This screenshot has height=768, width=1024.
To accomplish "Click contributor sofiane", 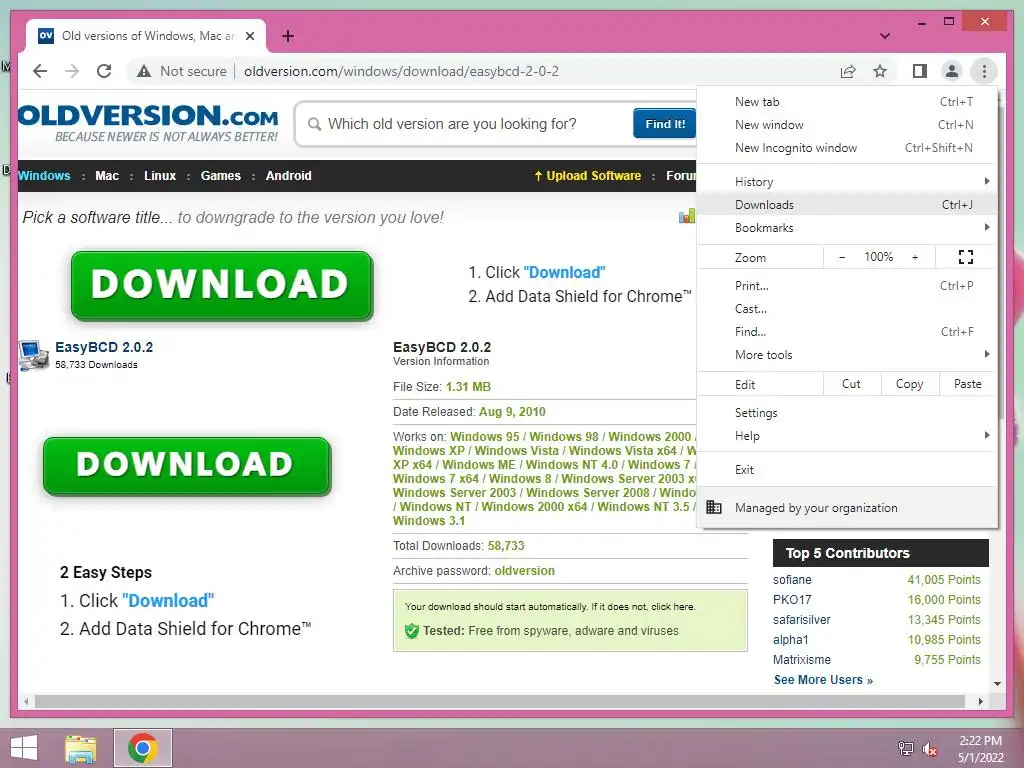I will tap(792, 580).
